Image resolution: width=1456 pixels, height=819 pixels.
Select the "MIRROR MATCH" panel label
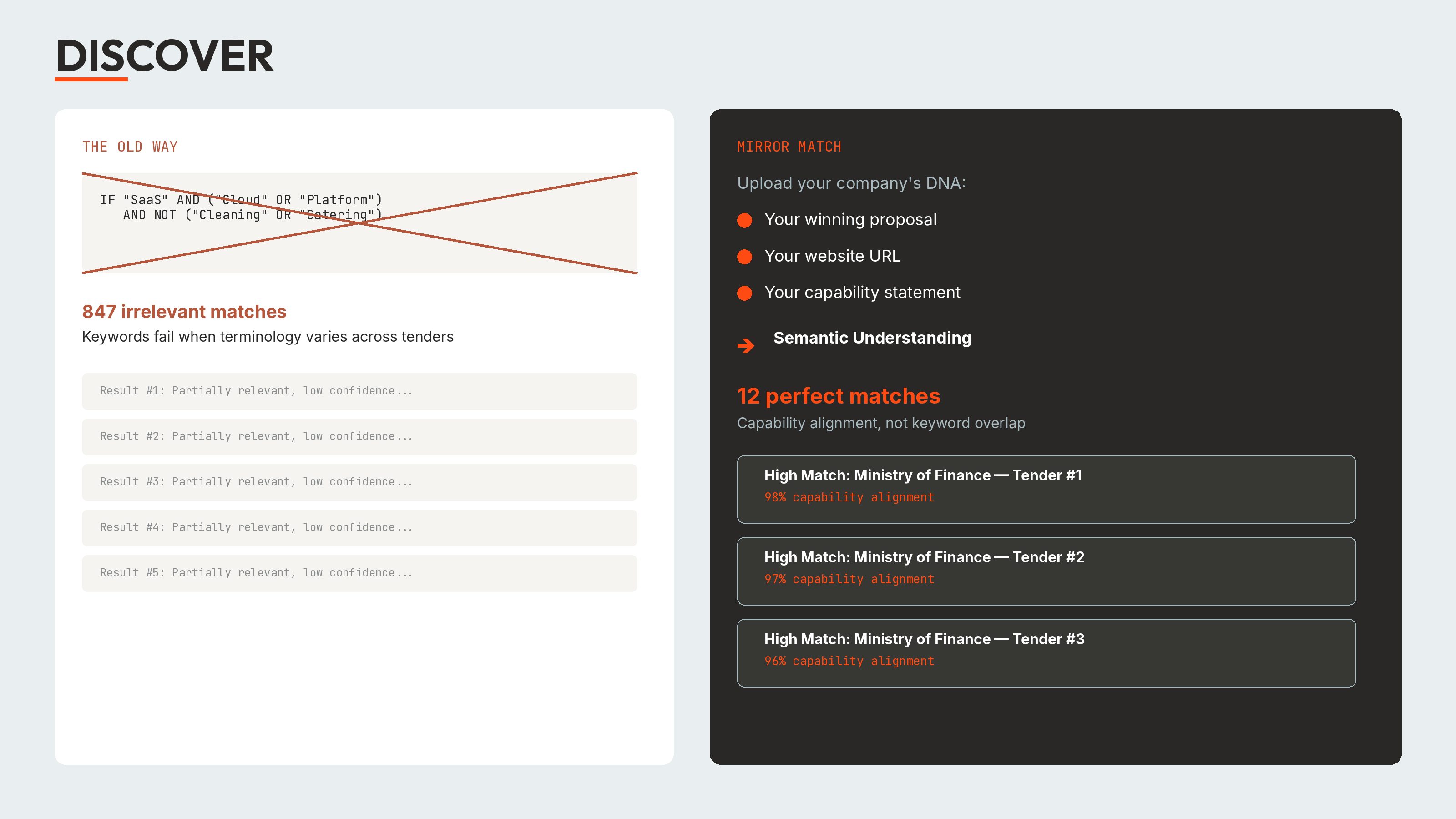click(x=789, y=147)
